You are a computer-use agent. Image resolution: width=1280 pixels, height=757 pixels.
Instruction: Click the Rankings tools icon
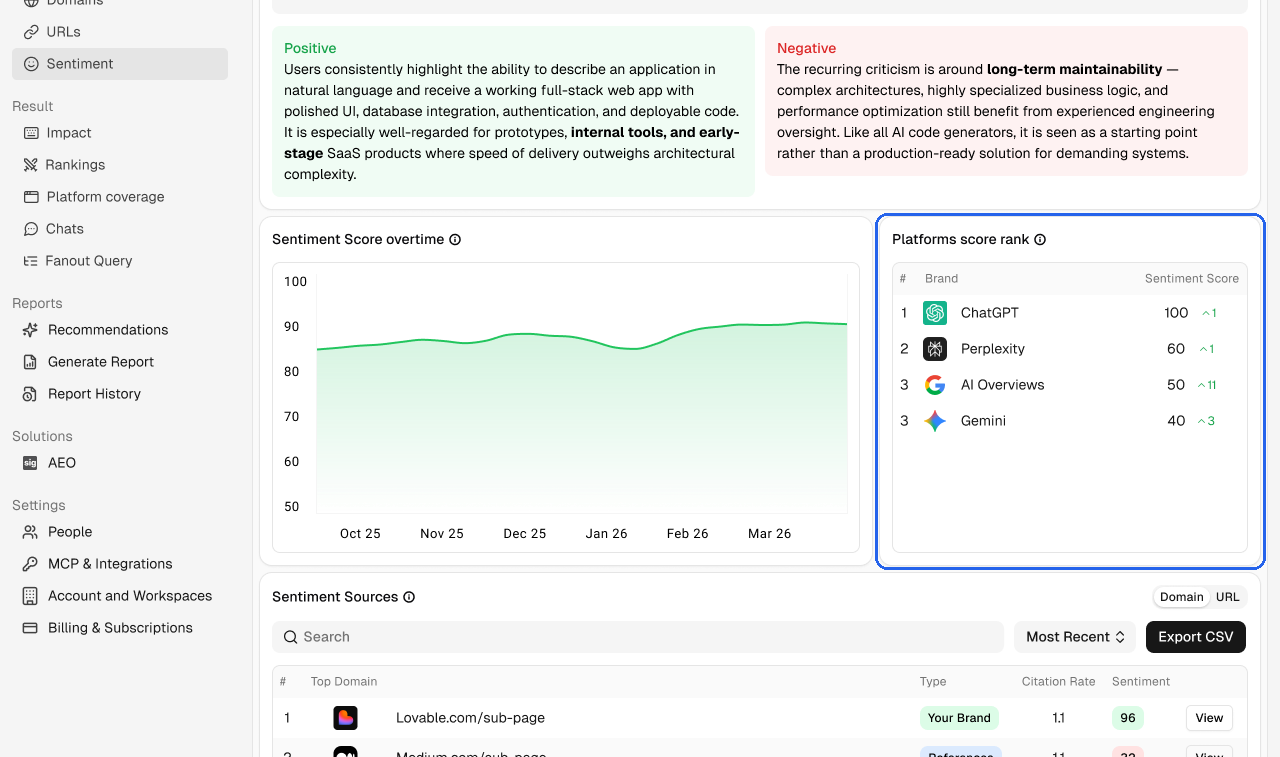pos(31,165)
